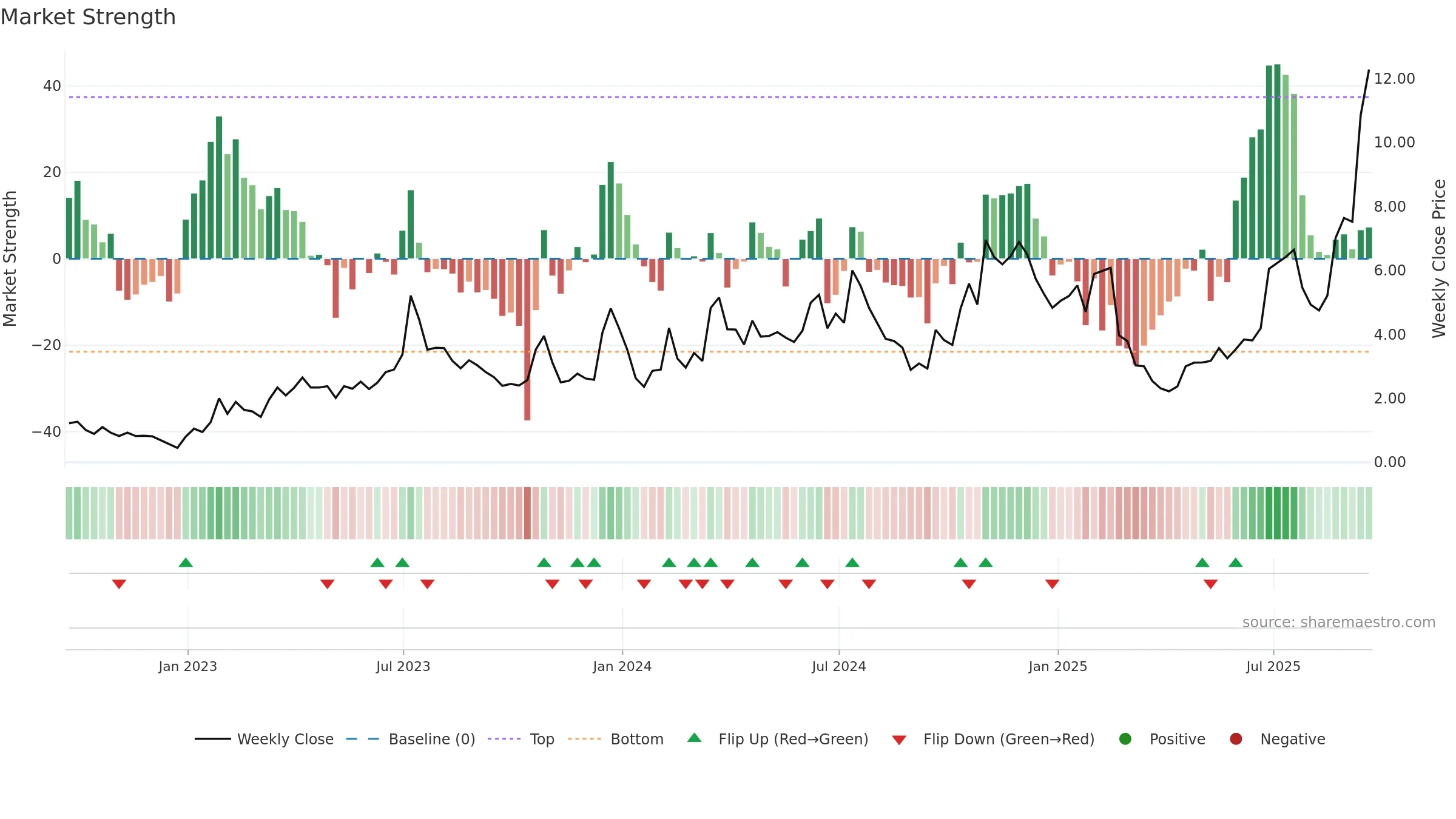Click the flip down marker just before Jan 2025
1456x819 pixels.
click(1053, 584)
